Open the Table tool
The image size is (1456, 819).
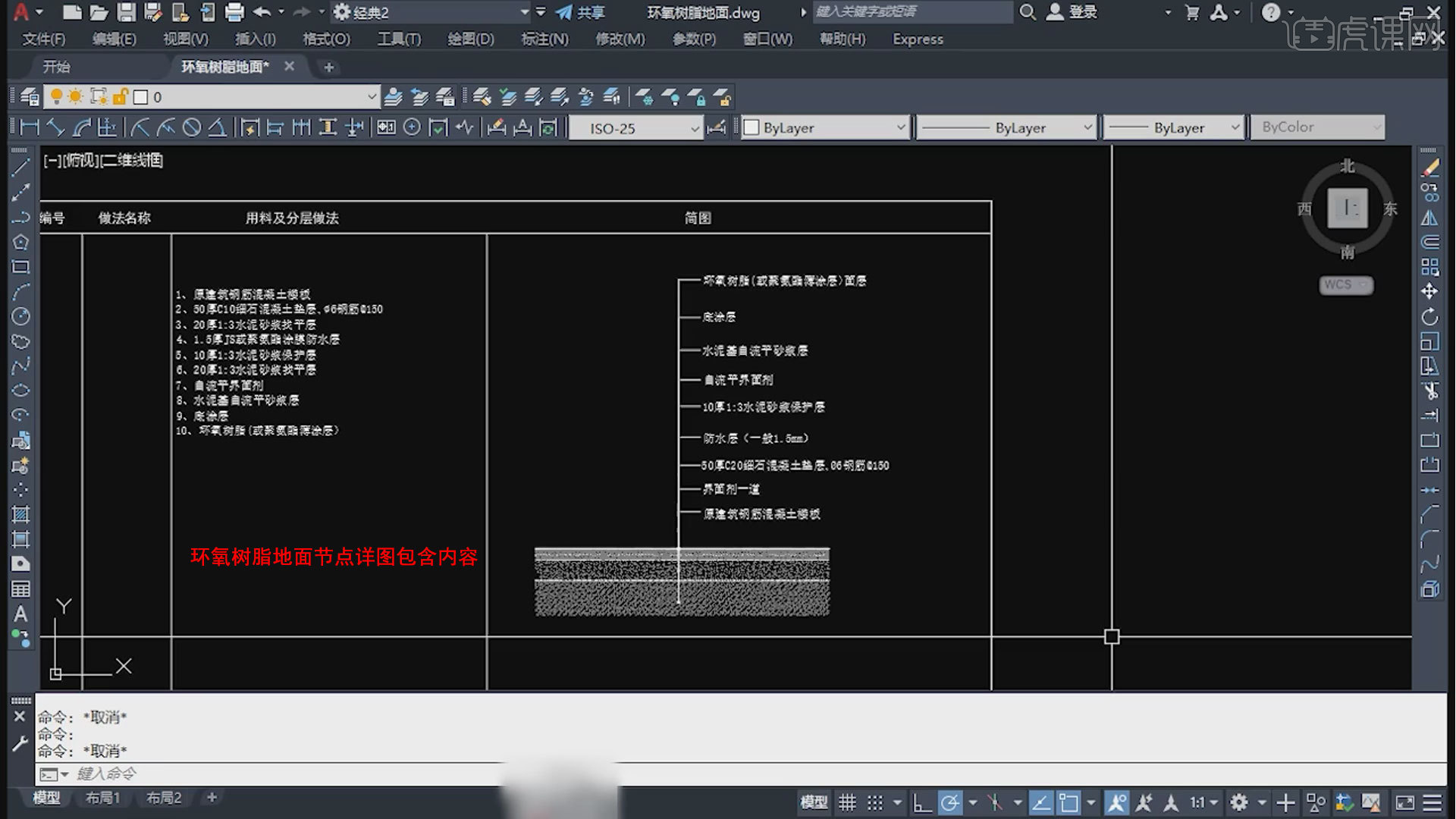[20, 589]
